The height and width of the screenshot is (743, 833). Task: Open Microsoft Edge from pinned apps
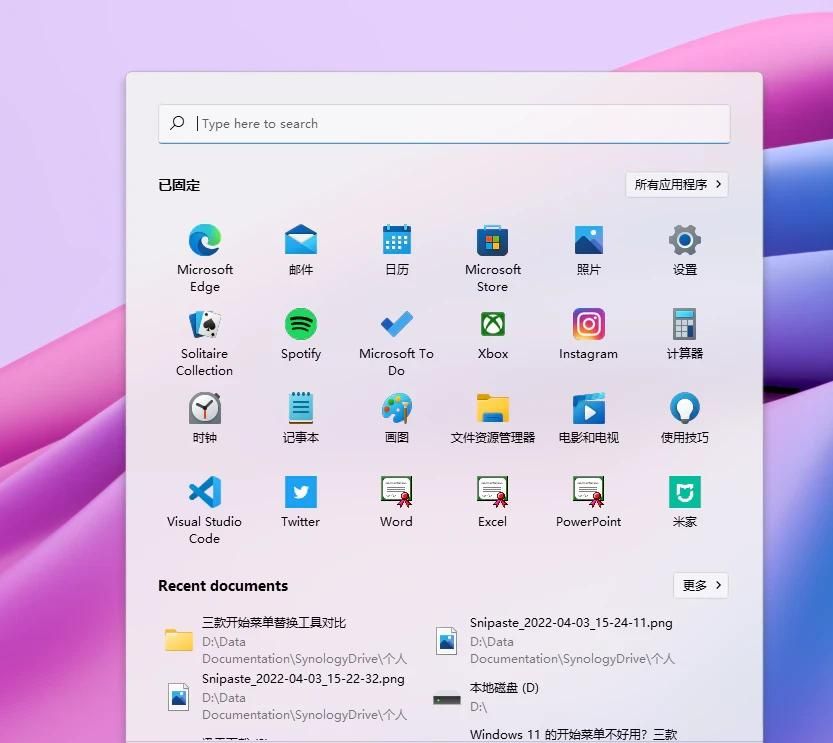(204, 241)
